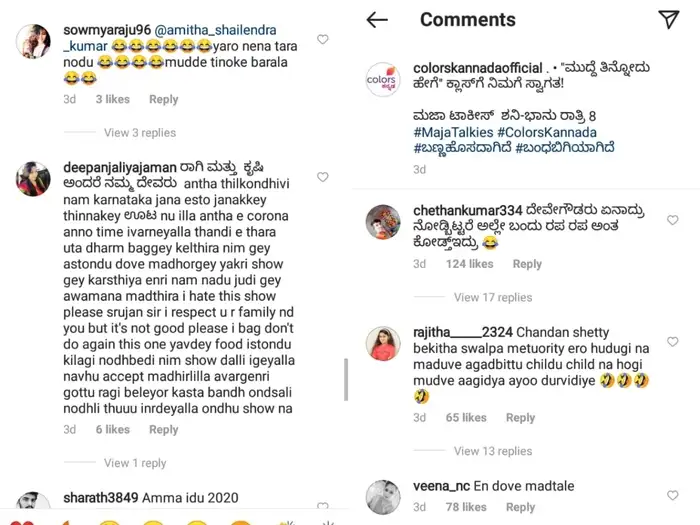Tap heart on rajitha_____2324's comment

pos(672,342)
